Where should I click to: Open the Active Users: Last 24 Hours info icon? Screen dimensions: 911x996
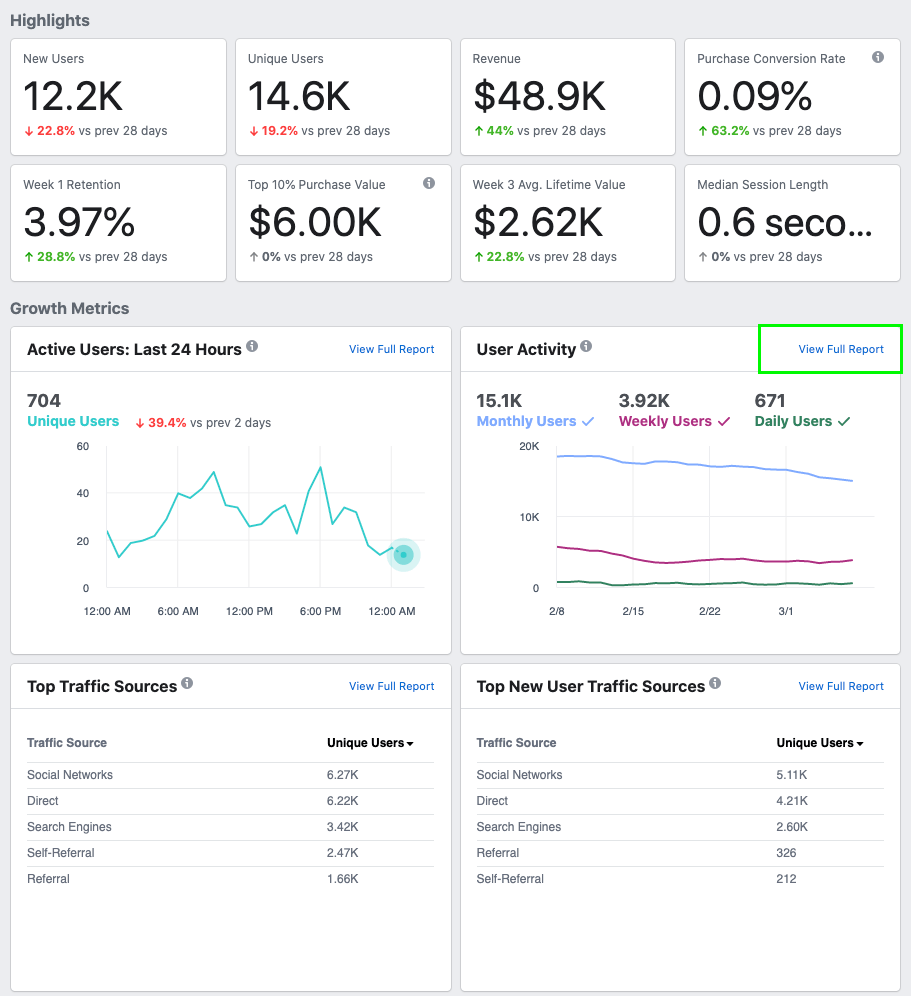coord(251,346)
